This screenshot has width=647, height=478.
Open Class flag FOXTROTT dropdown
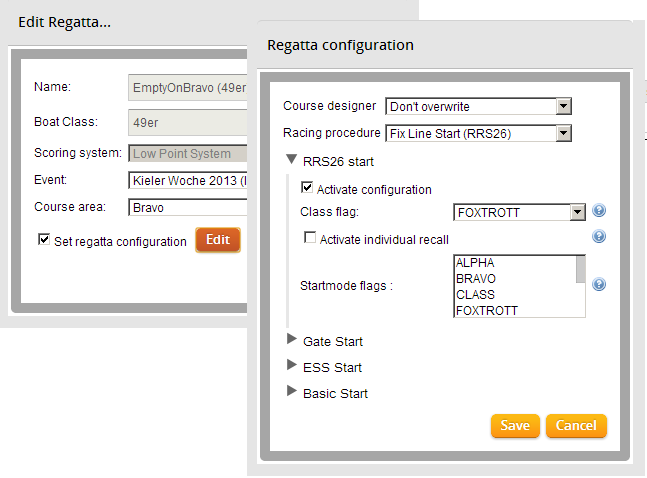tap(576, 212)
